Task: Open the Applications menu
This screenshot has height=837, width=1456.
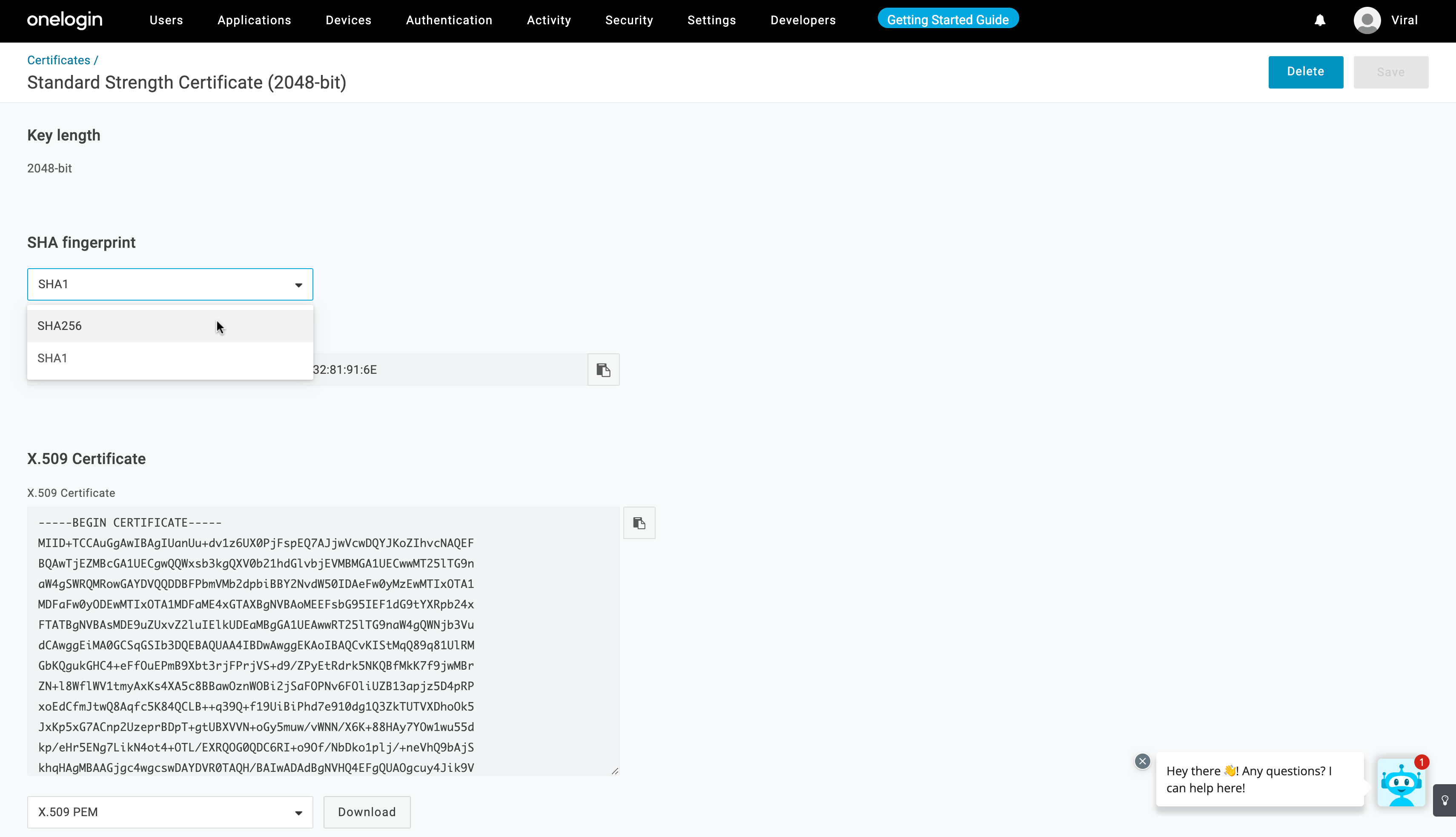Action: click(254, 21)
